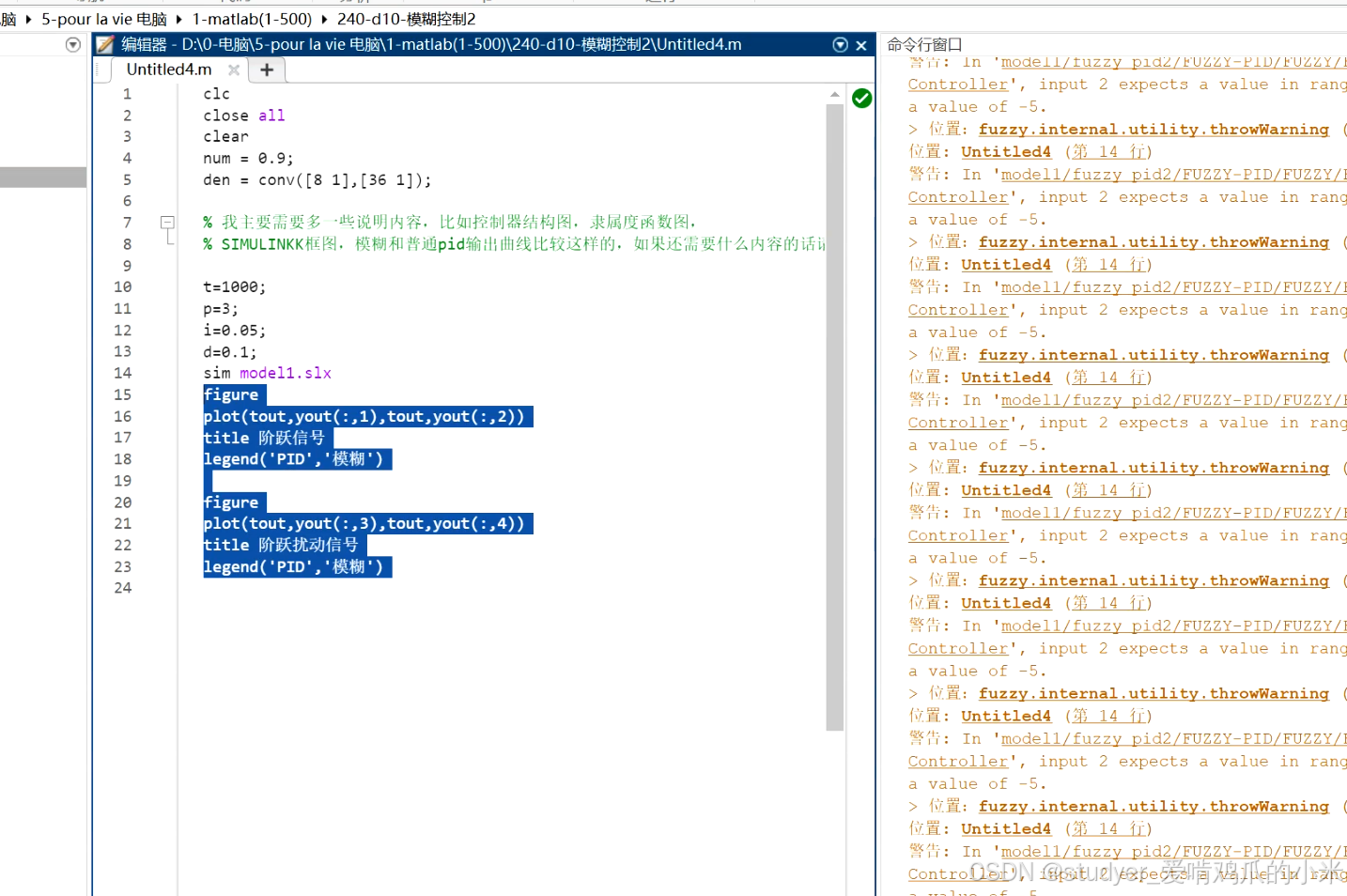
Task: Click line number 14 in the gutter
Action: [x=123, y=373]
